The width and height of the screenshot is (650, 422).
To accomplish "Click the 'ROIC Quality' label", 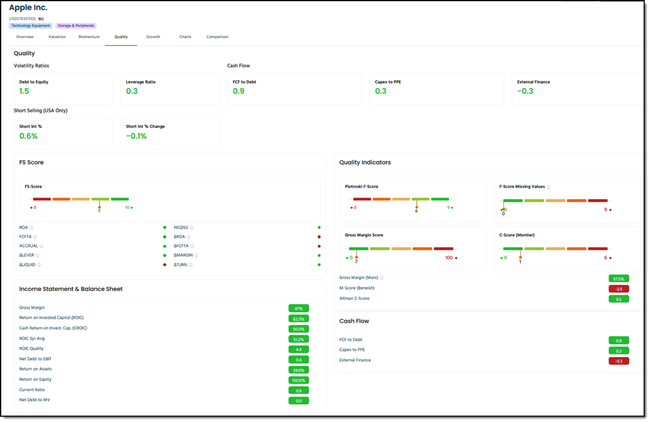I will point(31,349).
